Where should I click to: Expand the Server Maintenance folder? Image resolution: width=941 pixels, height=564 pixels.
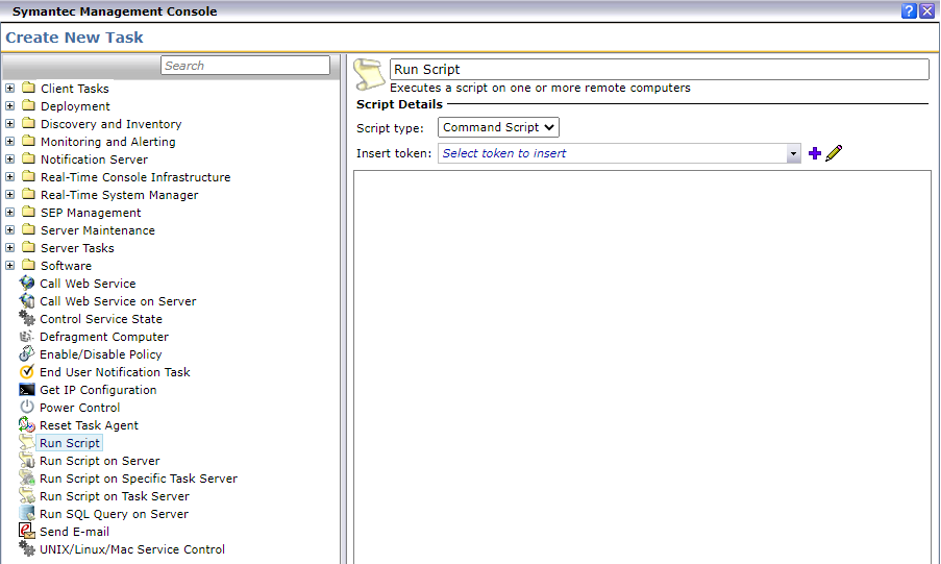(x=10, y=230)
